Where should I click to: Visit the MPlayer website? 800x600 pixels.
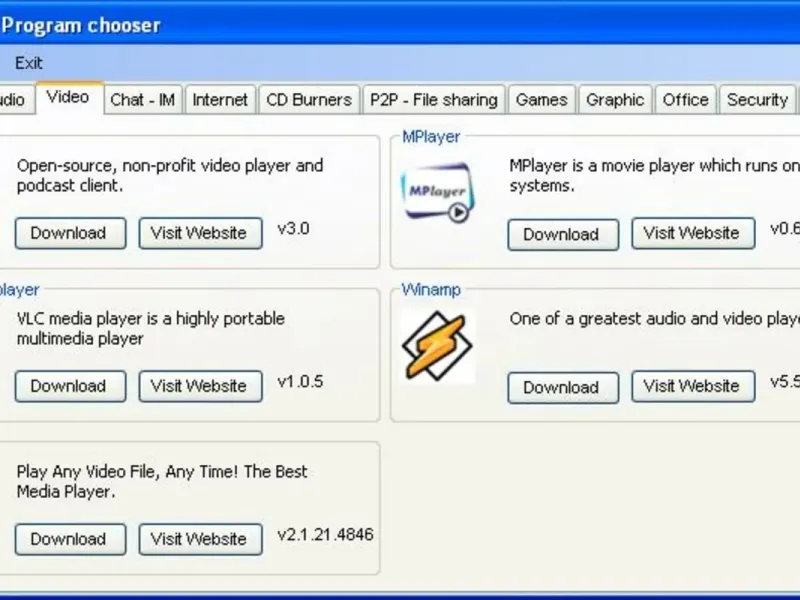pyautogui.click(x=693, y=233)
